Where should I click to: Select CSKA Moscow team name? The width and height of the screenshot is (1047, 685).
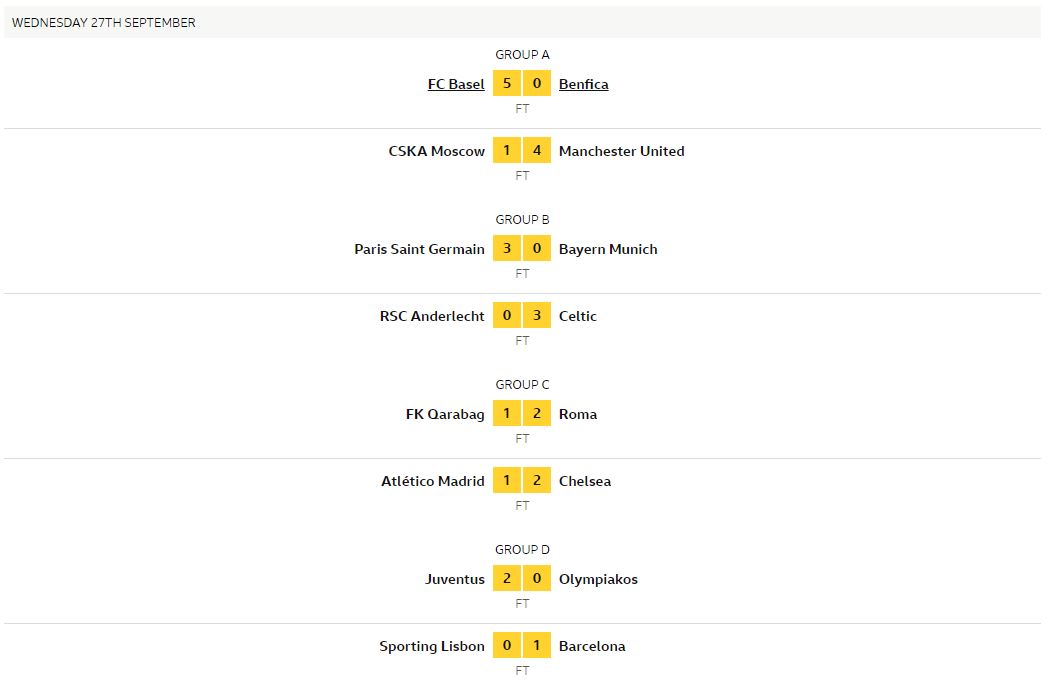pos(436,151)
